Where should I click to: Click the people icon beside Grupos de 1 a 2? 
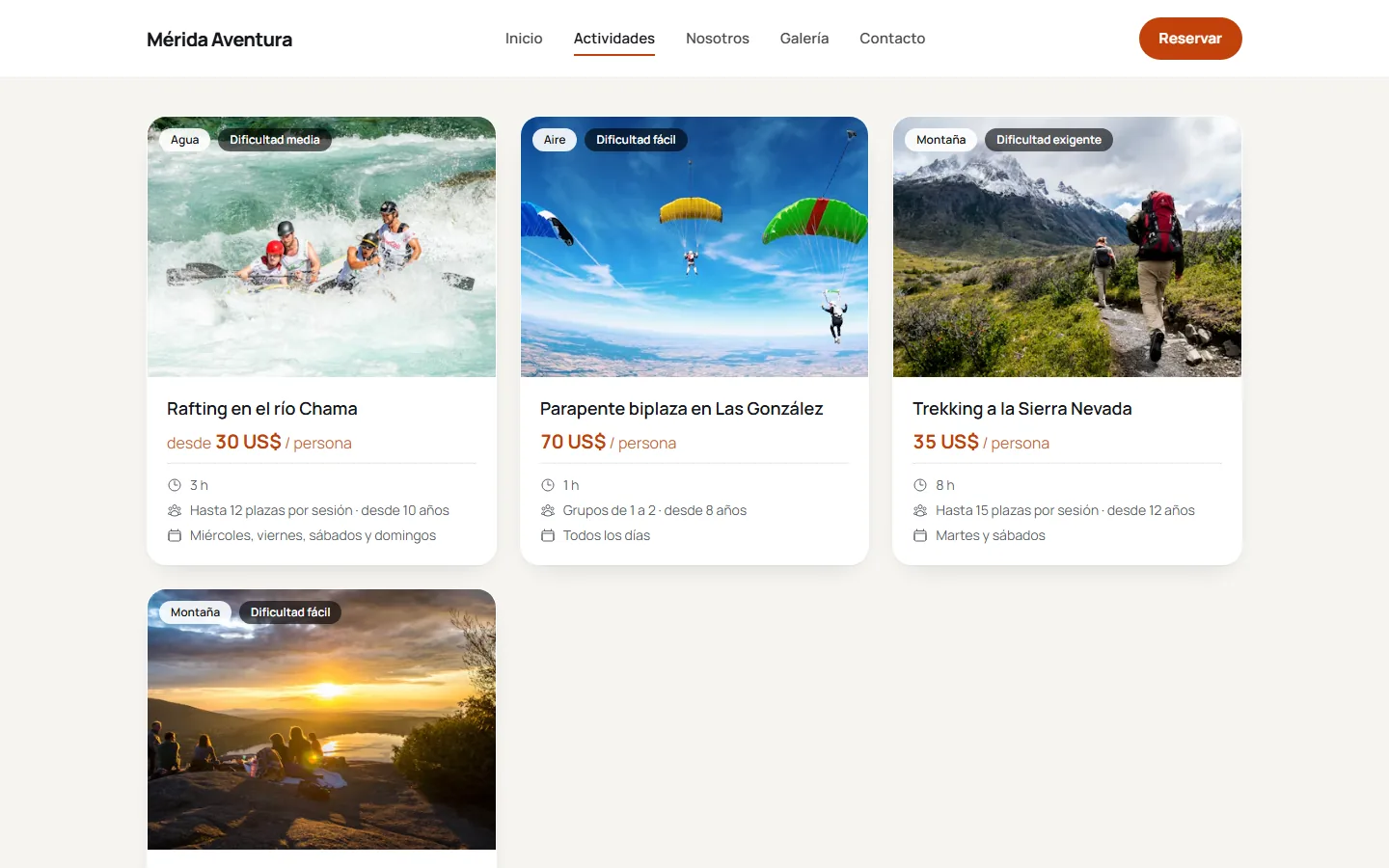click(x=548, y=510)
